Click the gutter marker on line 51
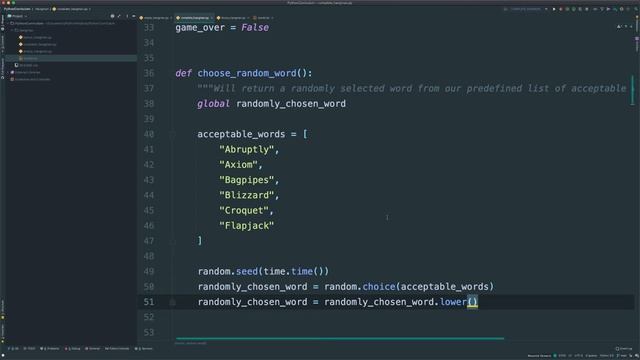This screenshot has height=360, width=640. [x=173, y=302]
